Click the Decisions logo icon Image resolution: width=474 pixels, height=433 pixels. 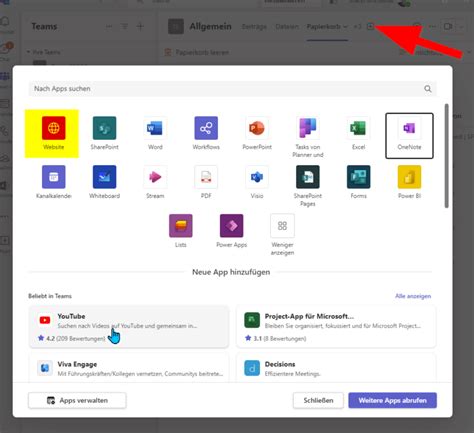click(252, 368)
